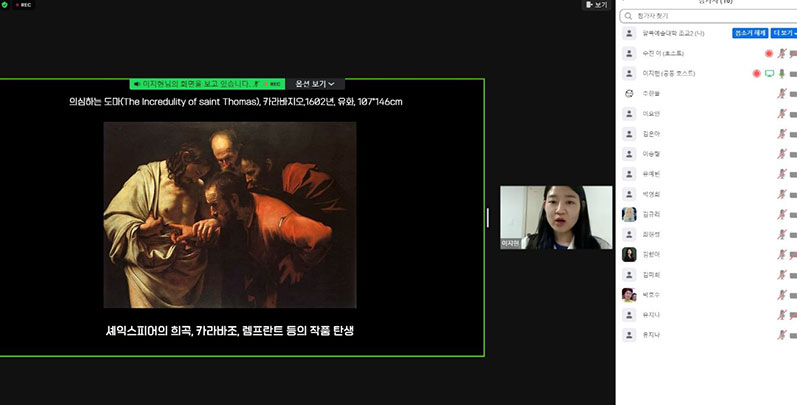
Task: Click muted mic beside the family photo avatar
Action: [x=782, y=295]
